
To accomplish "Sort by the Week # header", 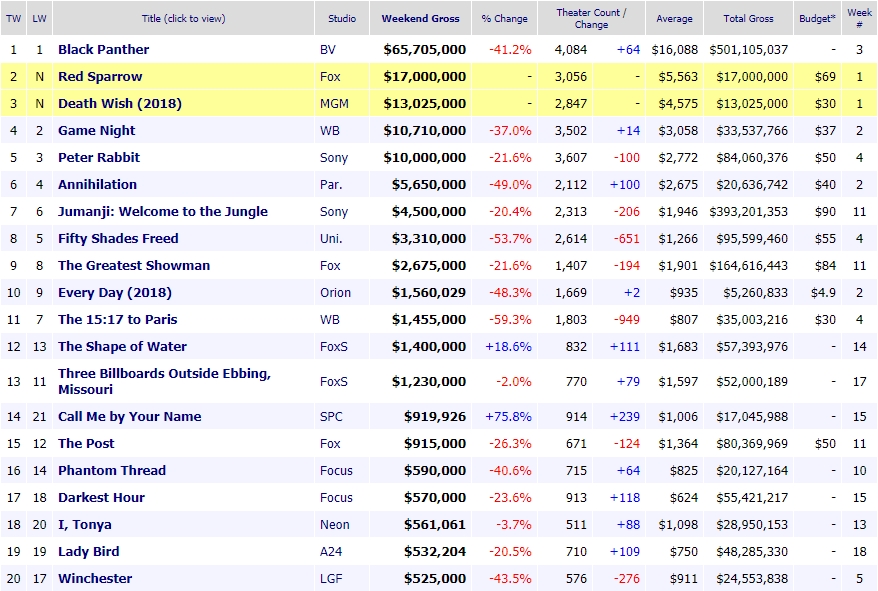I will coord(860,18).
